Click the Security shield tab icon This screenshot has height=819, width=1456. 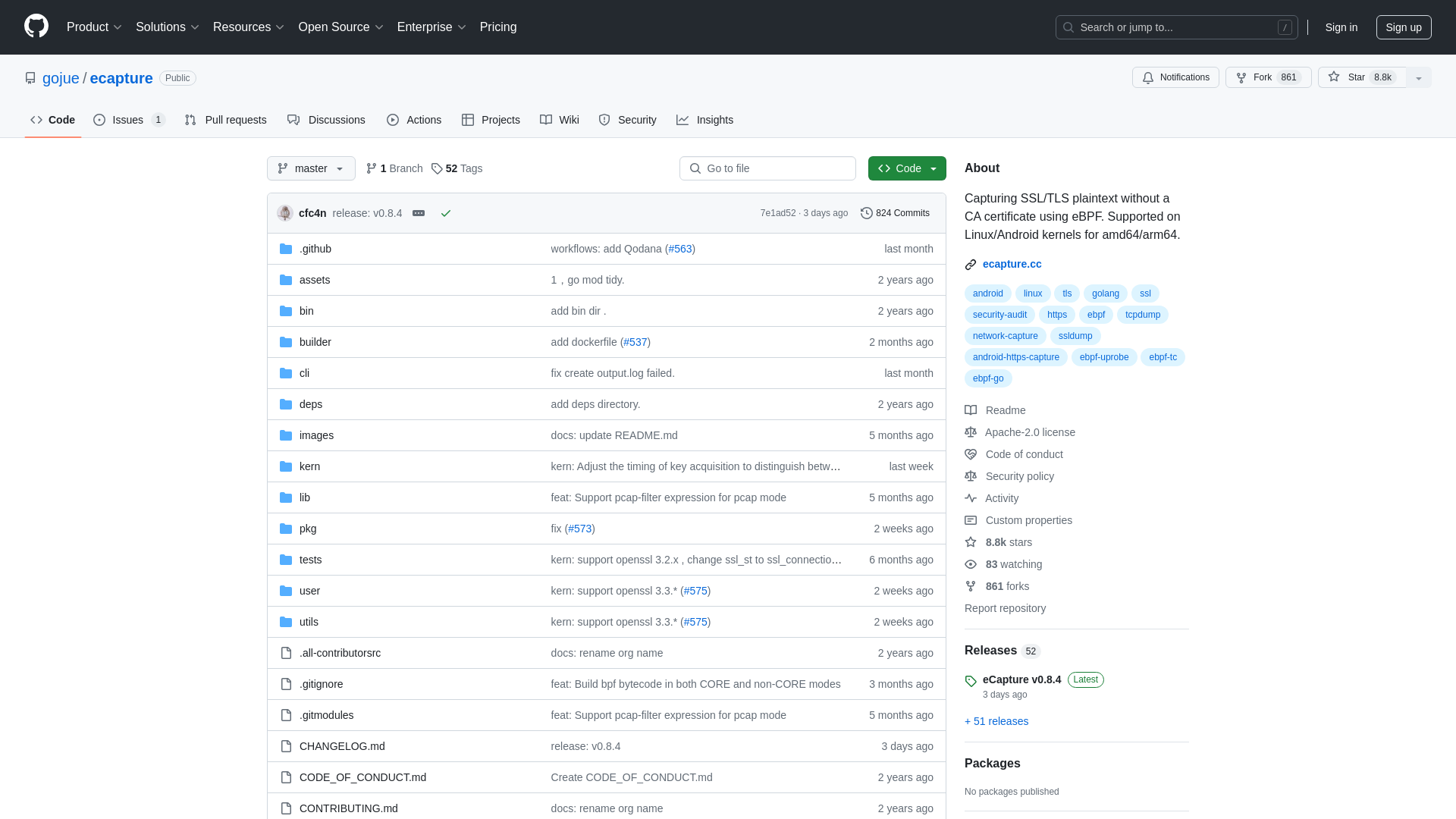(x=604, y=120)
